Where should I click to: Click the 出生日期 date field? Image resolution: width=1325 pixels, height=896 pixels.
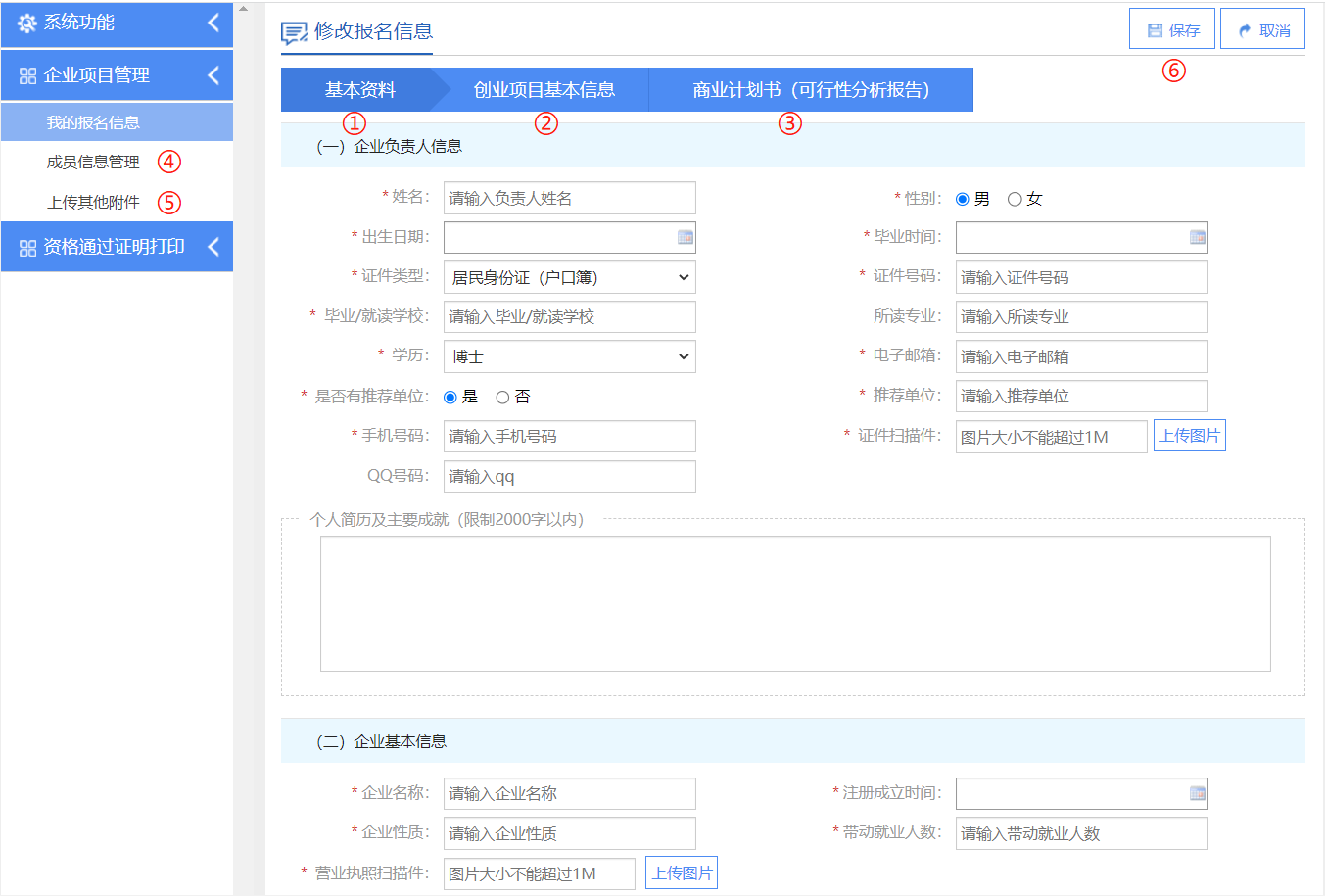pos(570,237)
